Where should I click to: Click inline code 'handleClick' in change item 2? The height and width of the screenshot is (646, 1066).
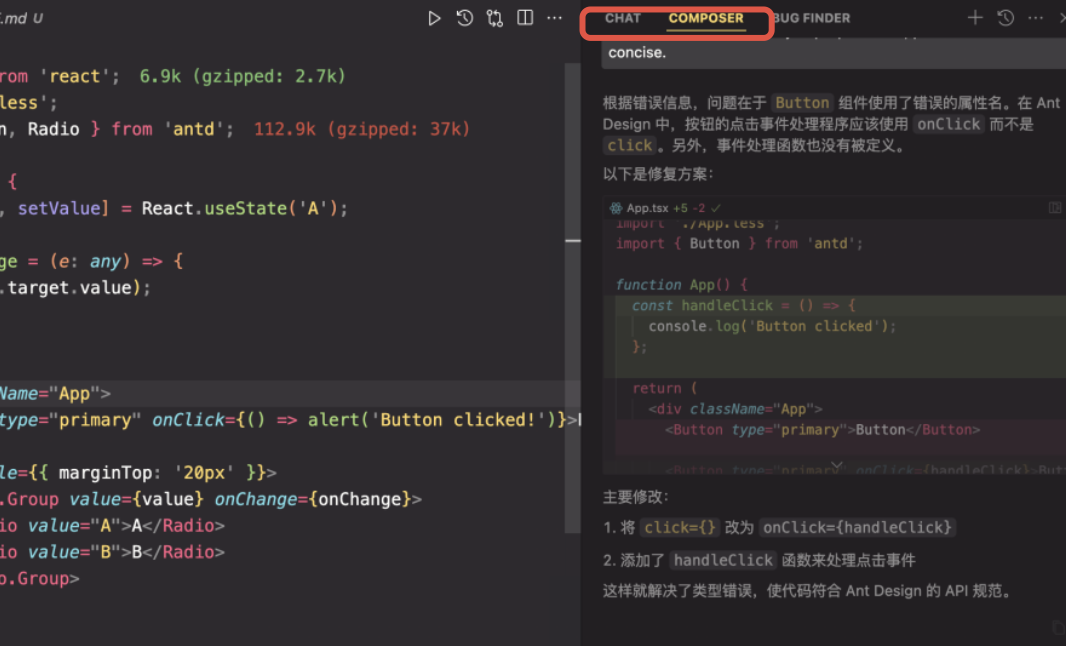[x=723, y=560]
